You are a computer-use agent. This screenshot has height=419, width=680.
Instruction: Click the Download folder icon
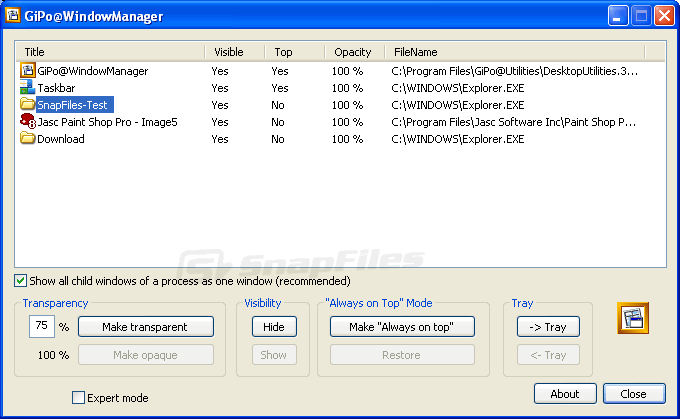pyautogui.click(x=27, y=138)
